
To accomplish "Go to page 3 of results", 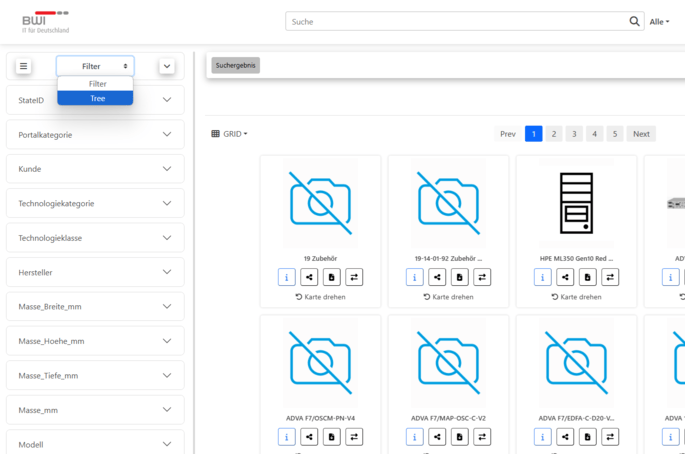I will [x=574, y=134].
